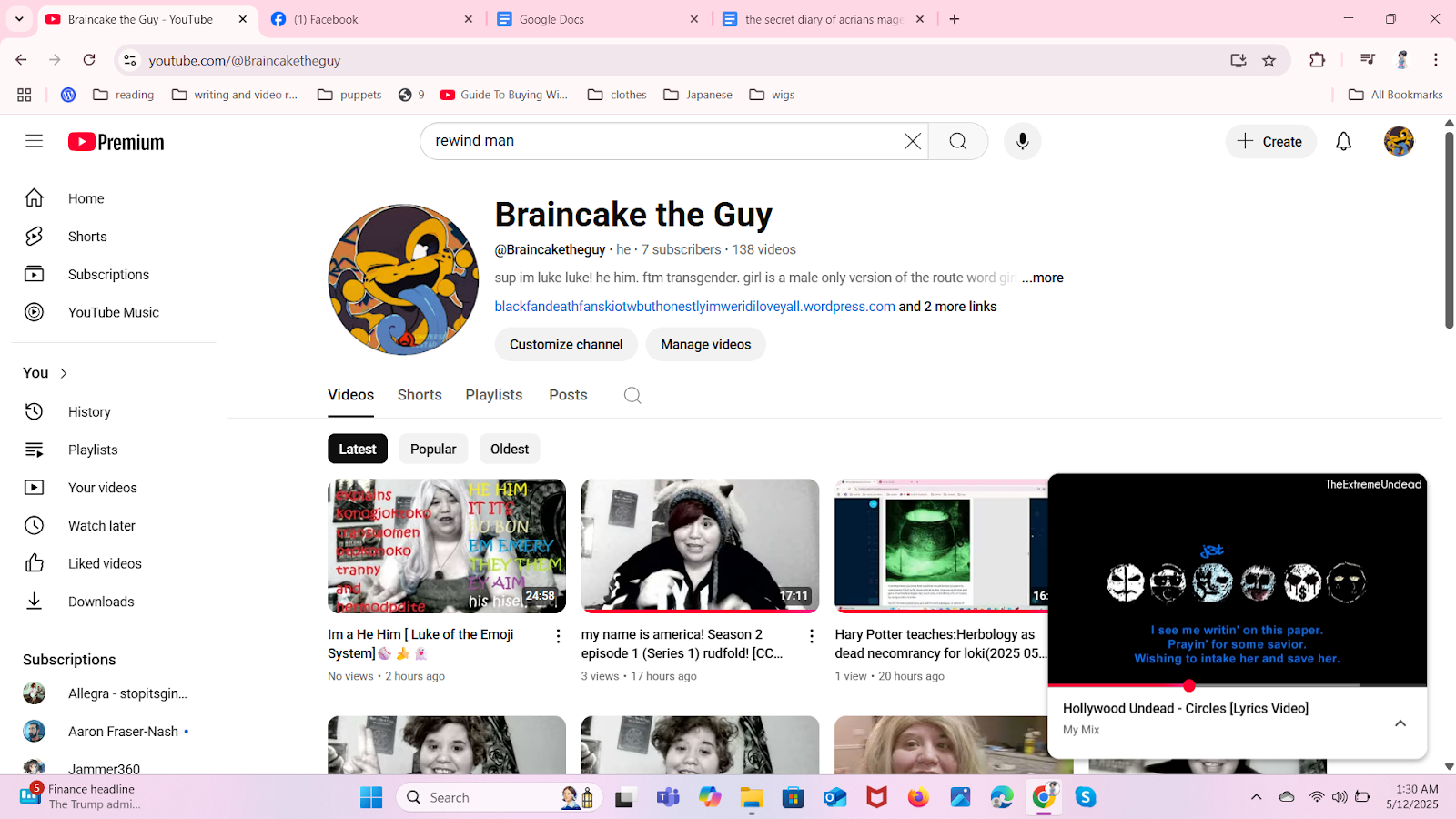Search within channel using magnifier icon
The width and height of the screenshot is (1456, 819).
point(632,395)
